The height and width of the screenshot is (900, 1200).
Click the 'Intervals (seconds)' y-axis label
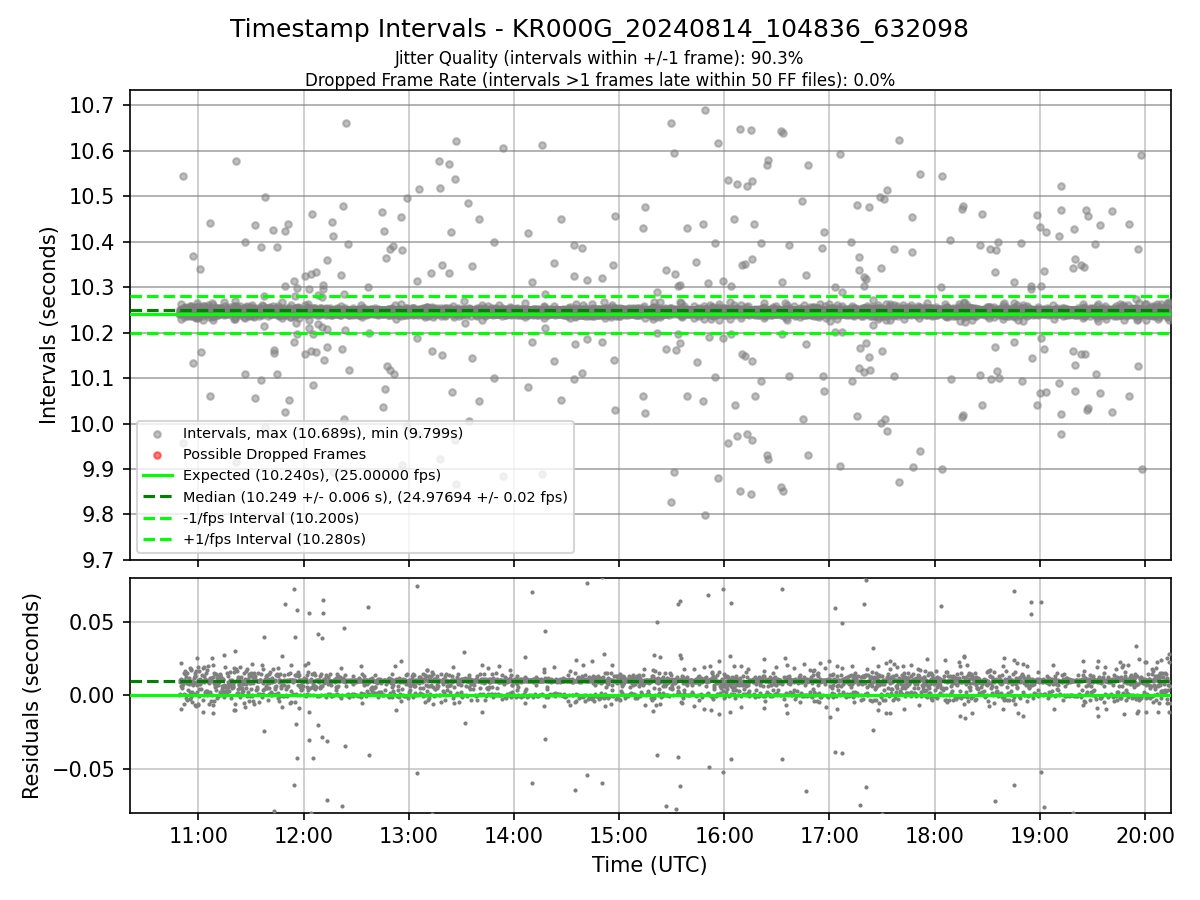point(48,325)
